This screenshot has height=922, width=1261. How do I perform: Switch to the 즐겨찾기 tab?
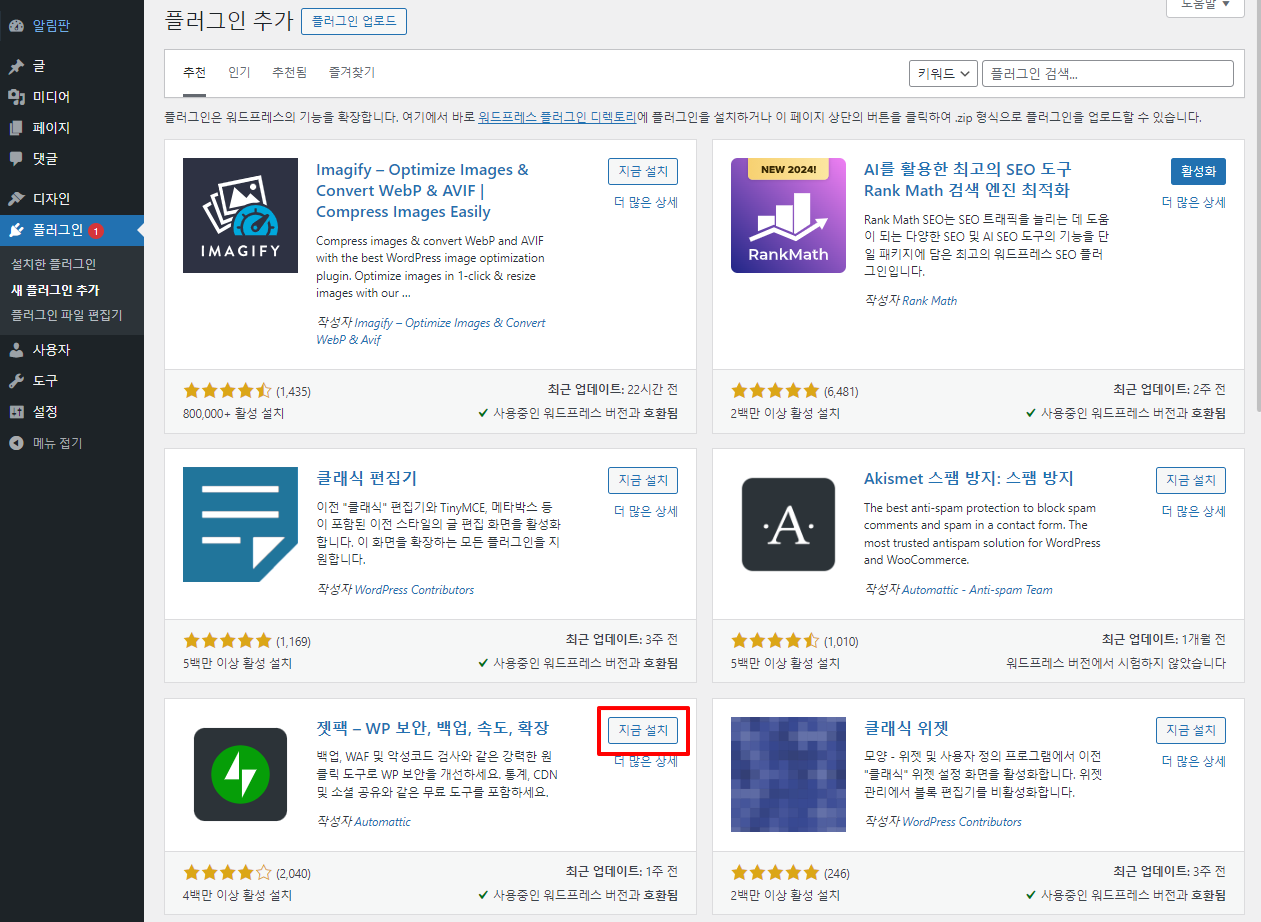(x=351, y=73)
